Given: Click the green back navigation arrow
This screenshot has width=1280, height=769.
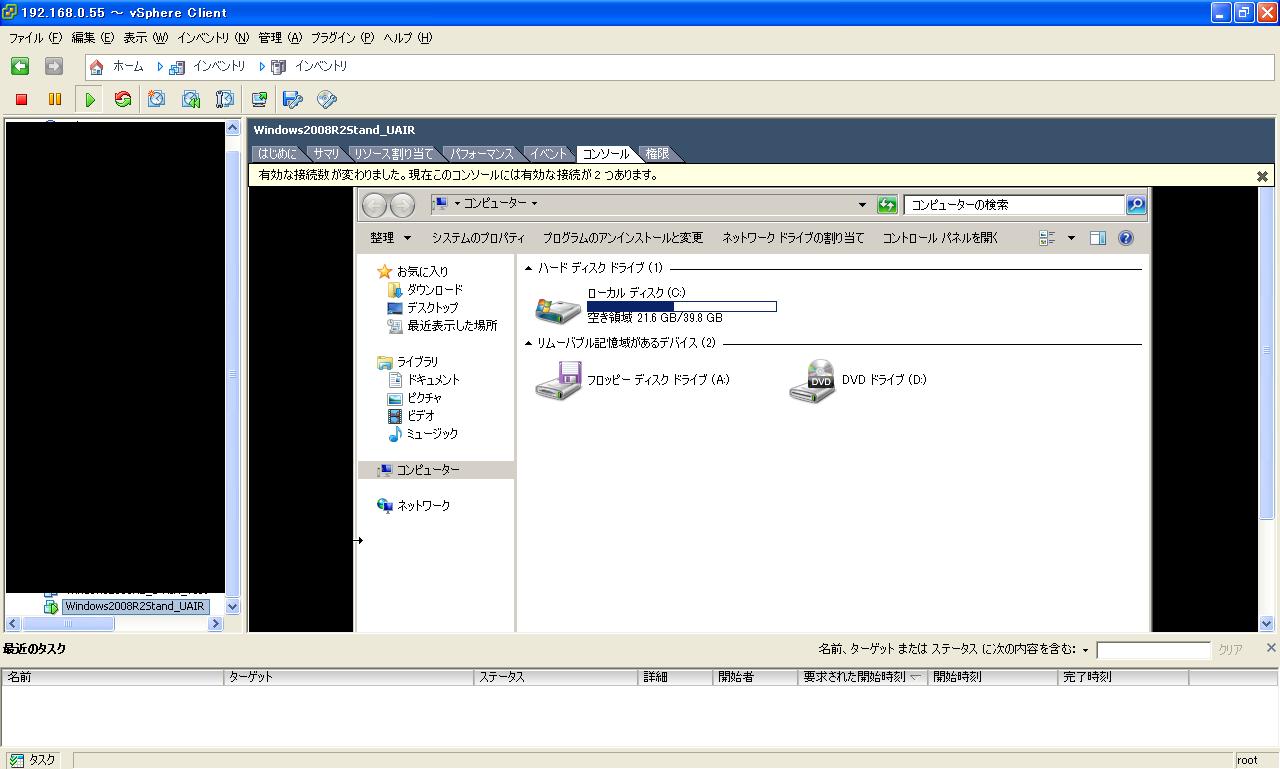Looking at the screenshot, I should pyautogui.click(x=20, y=66).
